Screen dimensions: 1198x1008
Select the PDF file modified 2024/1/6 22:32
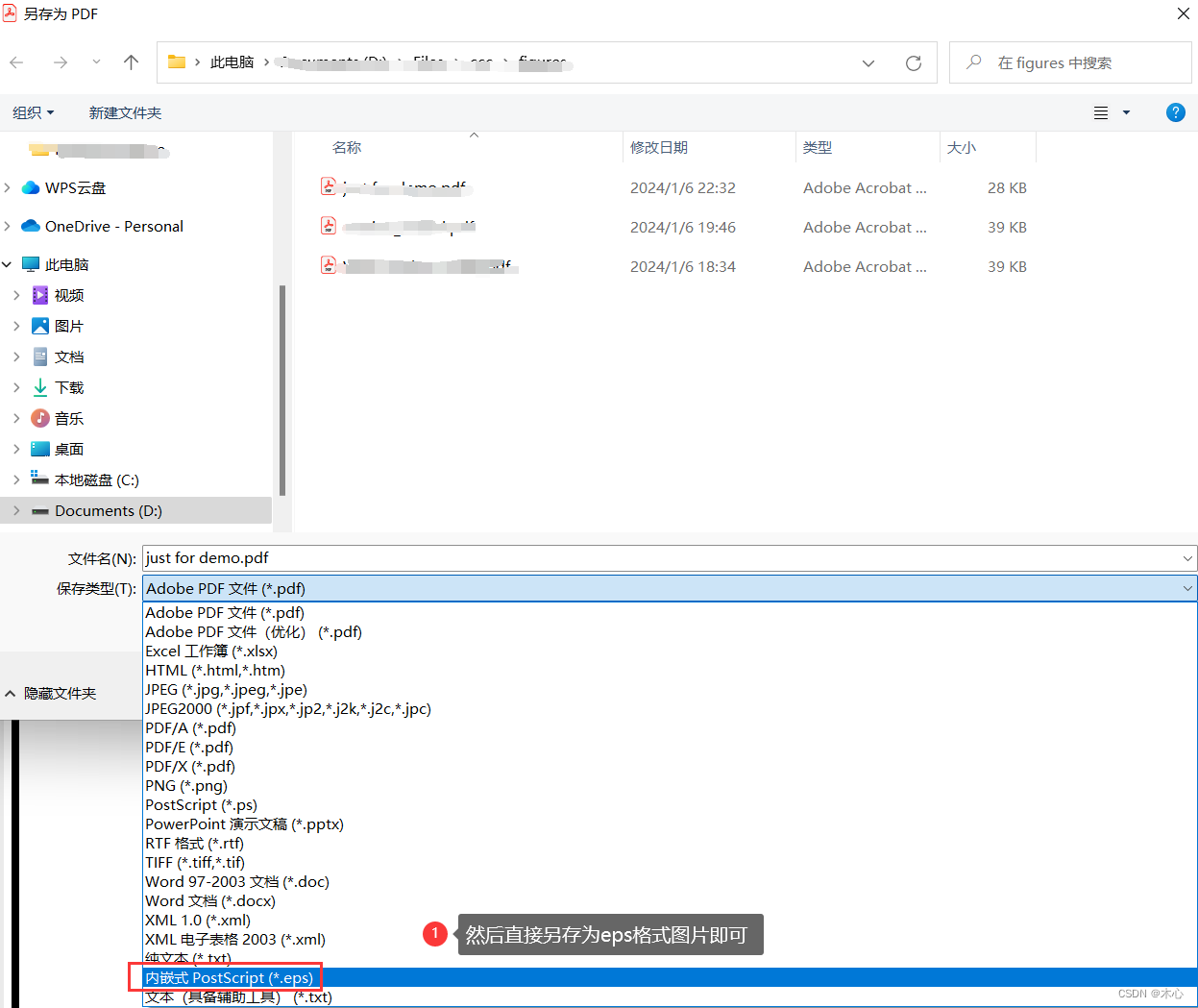coord(673,188)
